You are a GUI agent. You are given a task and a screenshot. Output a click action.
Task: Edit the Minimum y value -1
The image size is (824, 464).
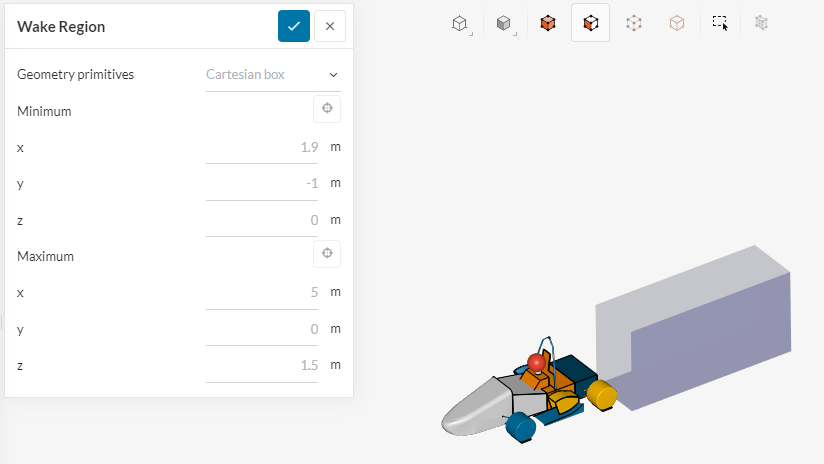(x=262, y=183)
